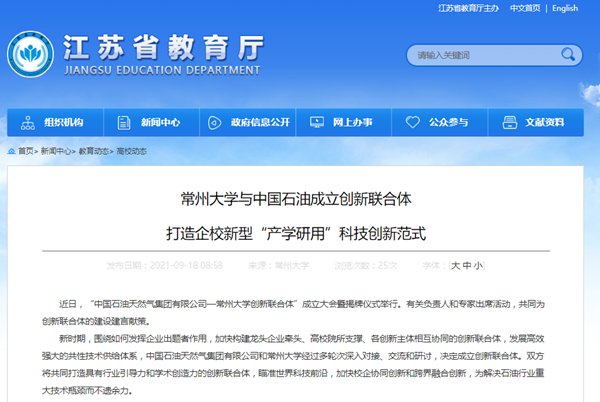The width and height of the screenshot is (600, 402).
Task: Open the 新闻中心 menu
Action: coord(160,122)
